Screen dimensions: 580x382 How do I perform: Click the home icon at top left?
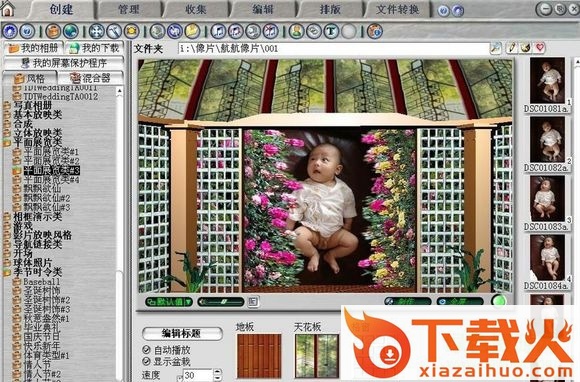pyautogui.click(x=7, y=9)
